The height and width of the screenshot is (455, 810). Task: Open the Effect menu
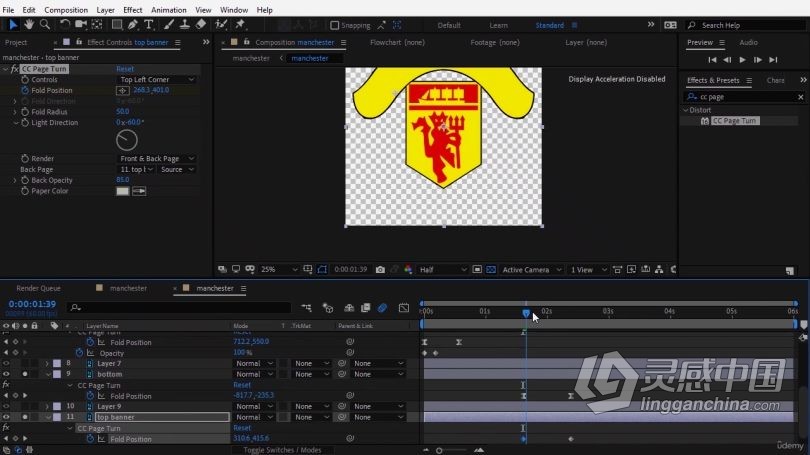click(x=133, y=10)
